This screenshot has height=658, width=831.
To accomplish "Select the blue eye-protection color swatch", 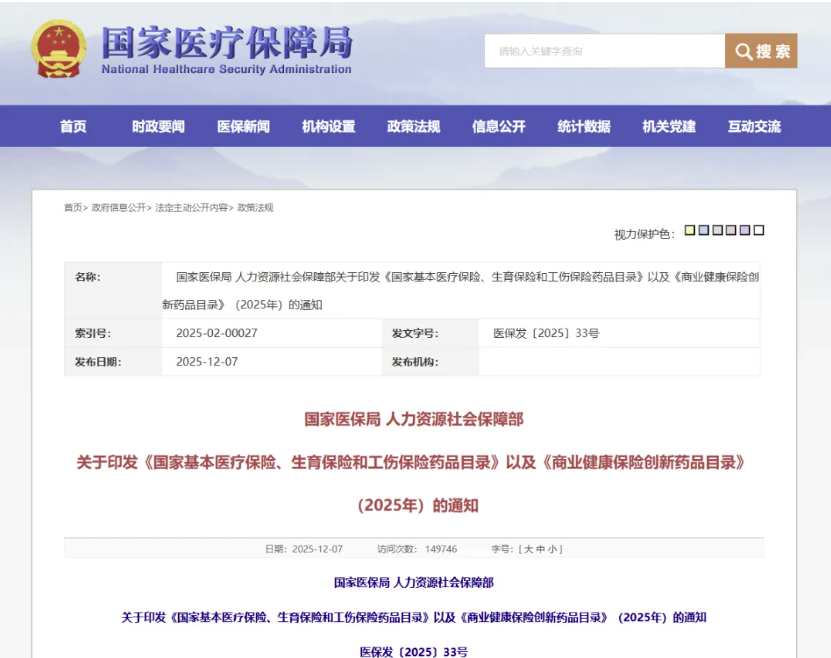I will tap(704, 231).
